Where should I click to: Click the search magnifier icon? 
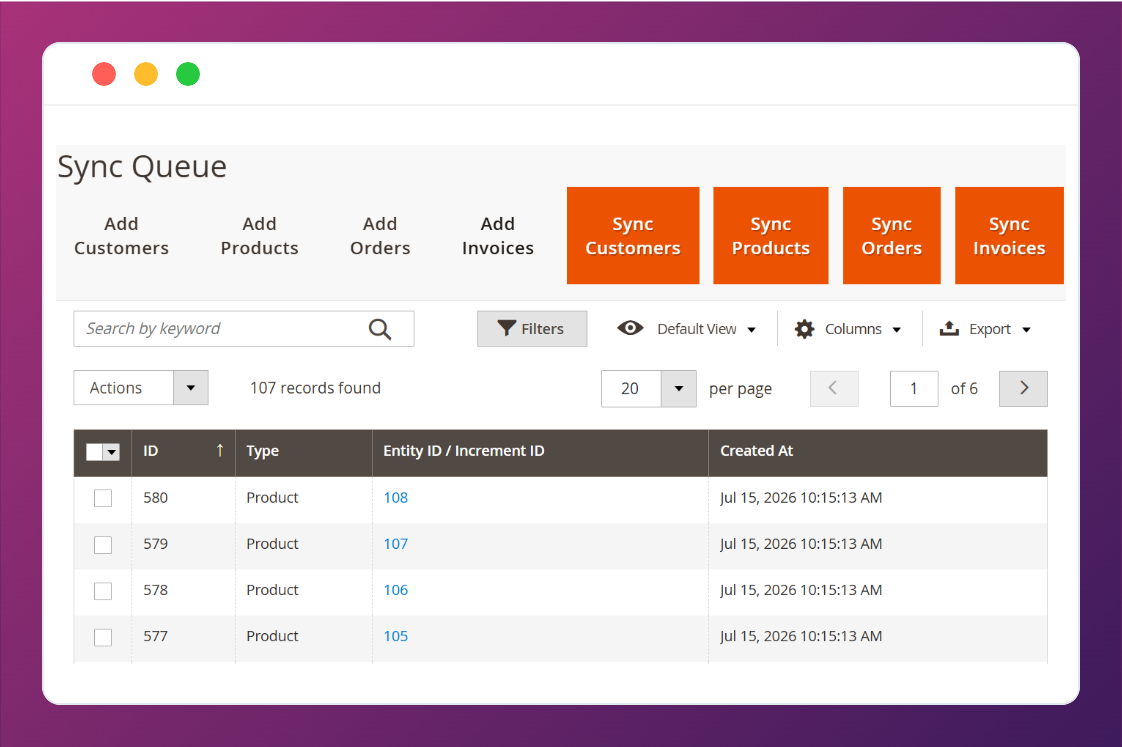(380, 329)
